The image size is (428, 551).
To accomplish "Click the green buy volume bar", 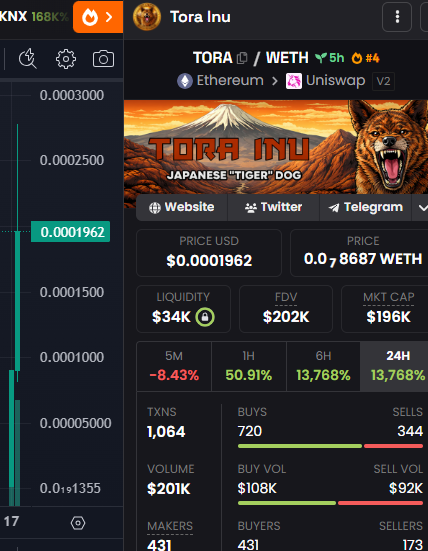I will [287, 503].
